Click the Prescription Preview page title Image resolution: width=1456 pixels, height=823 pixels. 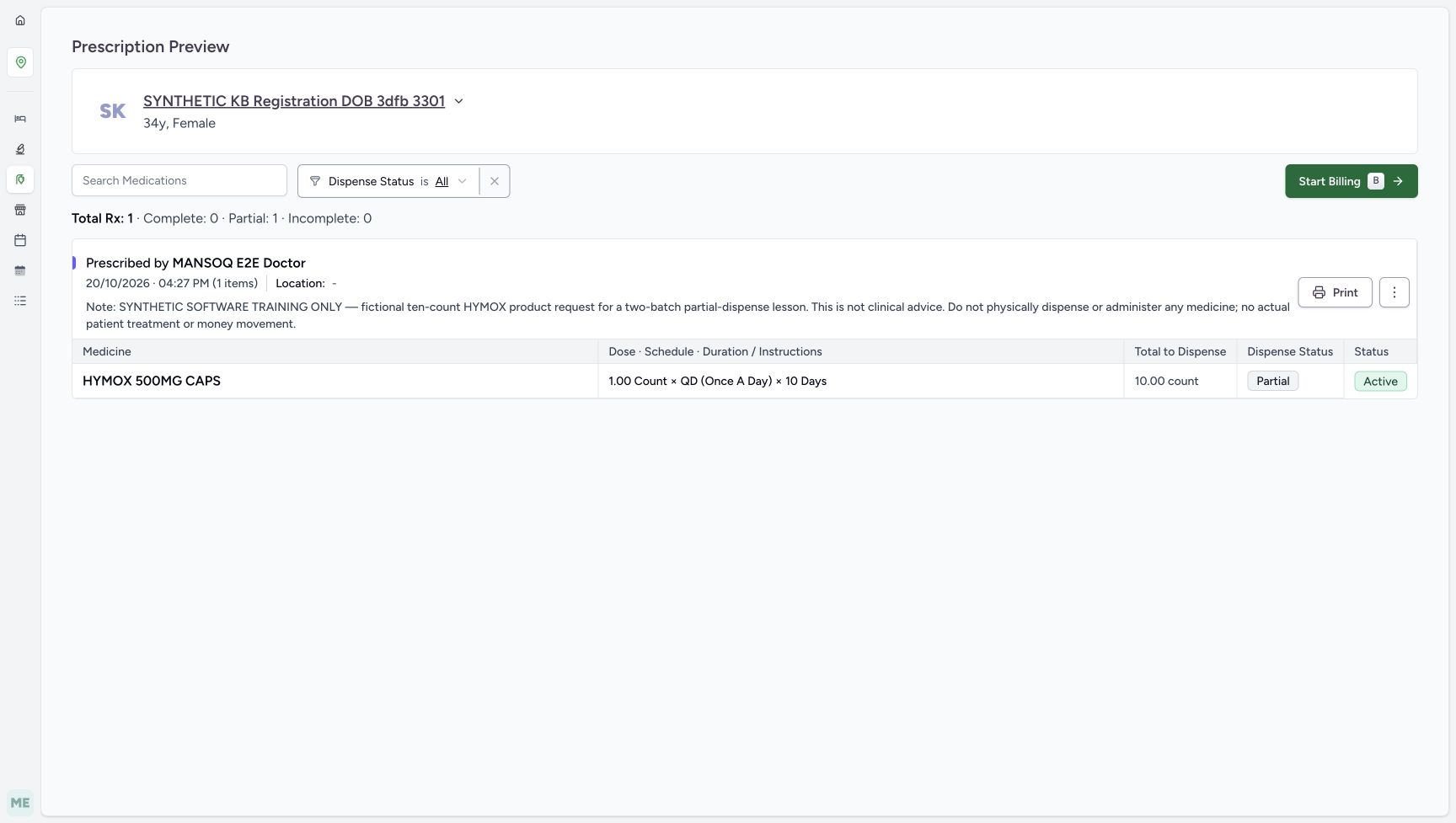click(150, 46)
